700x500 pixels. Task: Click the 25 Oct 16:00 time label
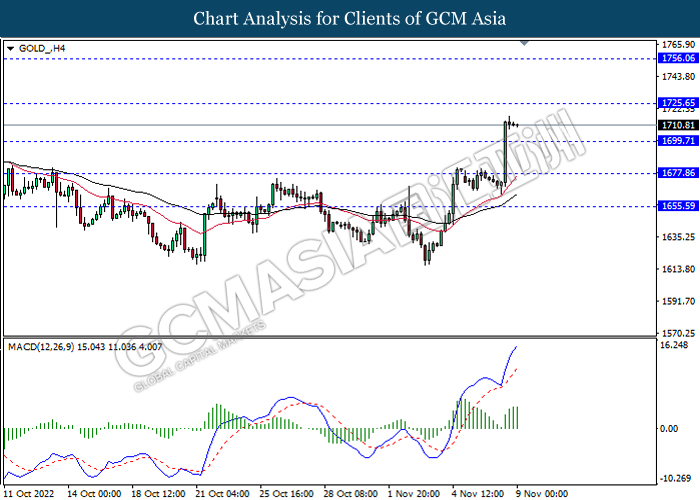pyautogui.click(x=287, y=493)
